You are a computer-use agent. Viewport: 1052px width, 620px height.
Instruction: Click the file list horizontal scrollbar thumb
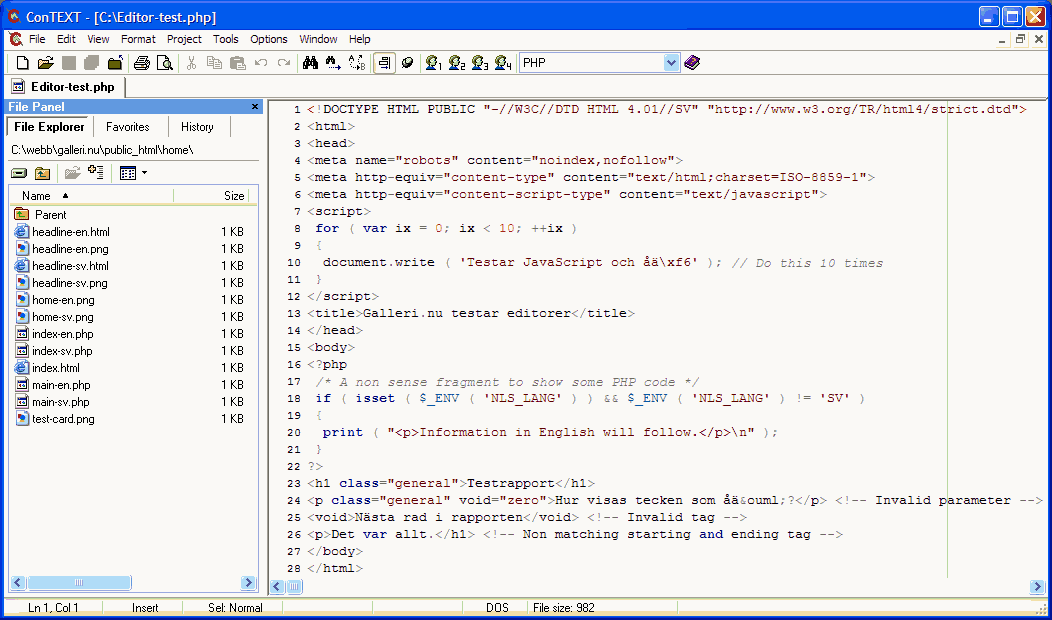click(79, 582)
